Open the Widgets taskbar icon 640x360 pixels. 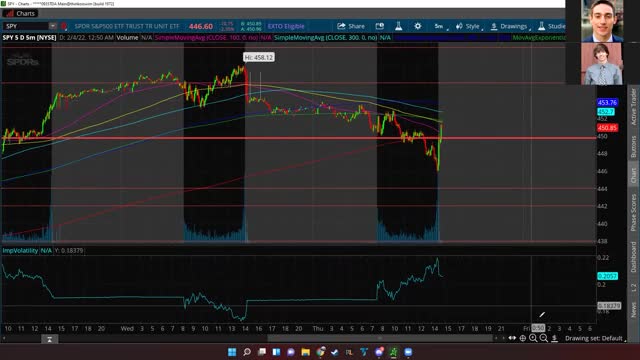point(276,352)
